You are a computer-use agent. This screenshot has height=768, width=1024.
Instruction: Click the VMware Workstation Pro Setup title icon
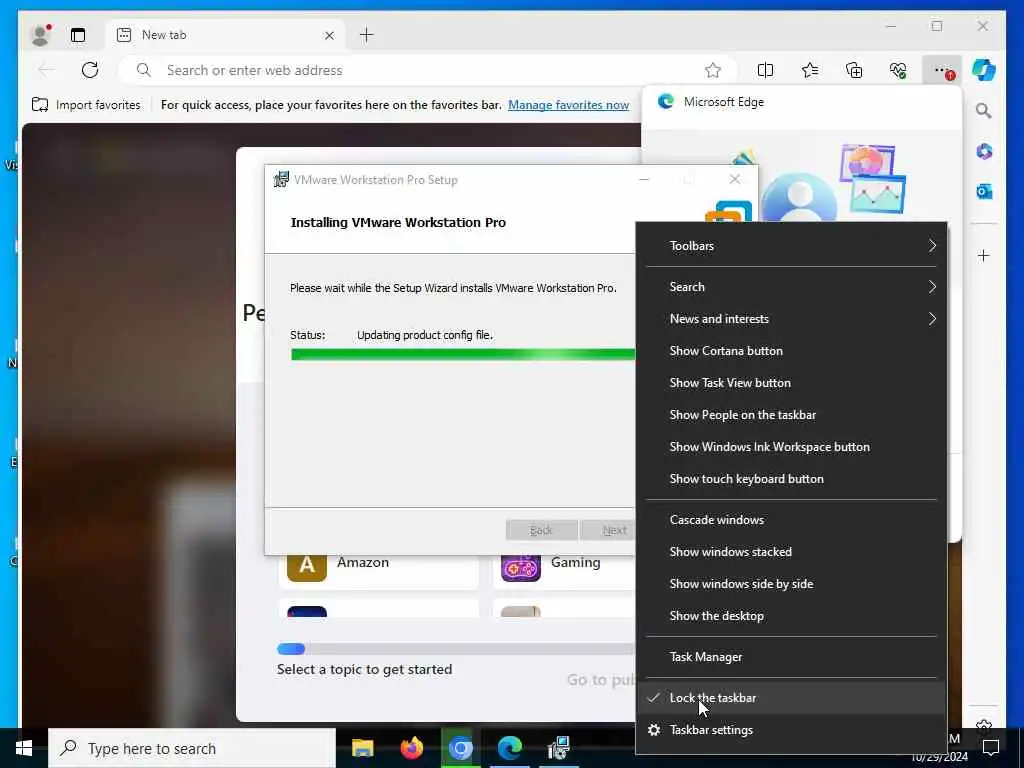tap(281, 179)
